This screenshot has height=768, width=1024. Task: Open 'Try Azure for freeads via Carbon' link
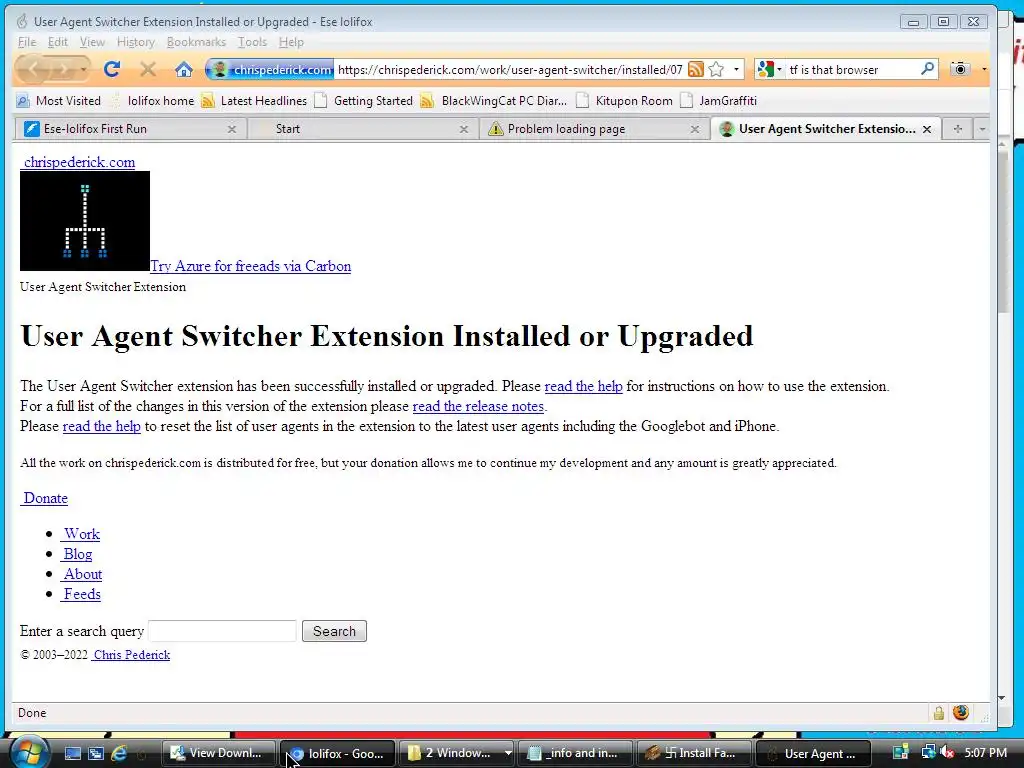[251, 266]
